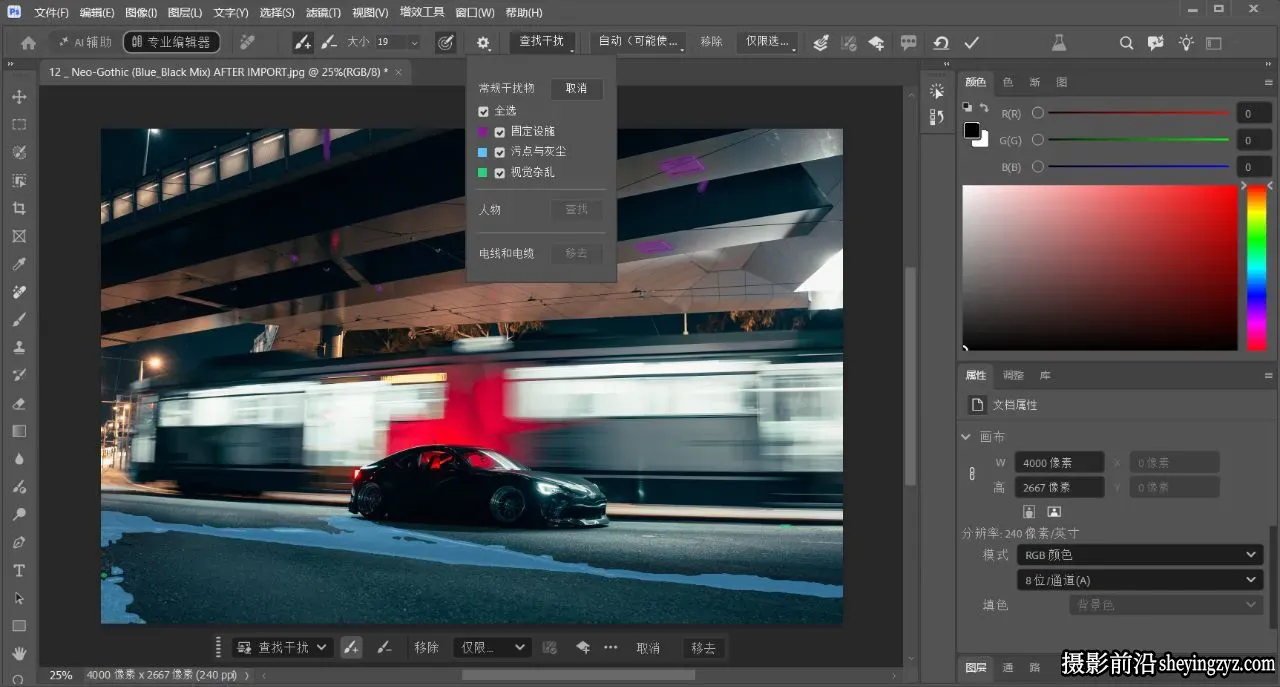Toggle the 固定设施 checkbox
Image resolution: width=1280 pixels, height=687 pixels.
pyautogui.click(x=500, y=131)
